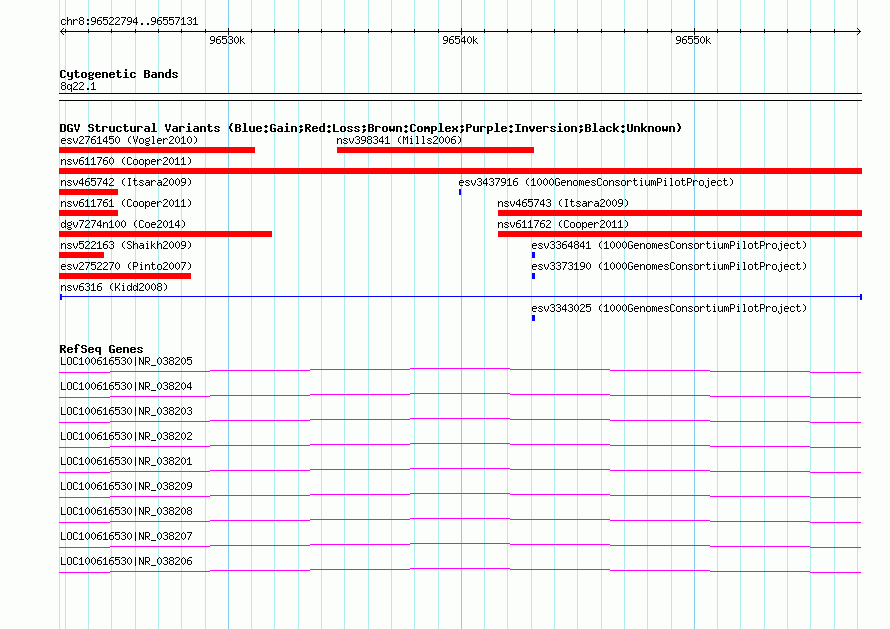The width and height of the screenshot is (890, 629).
Task: Open dgv7274n100 (Coe2014) variant
Action: [123, 224]
